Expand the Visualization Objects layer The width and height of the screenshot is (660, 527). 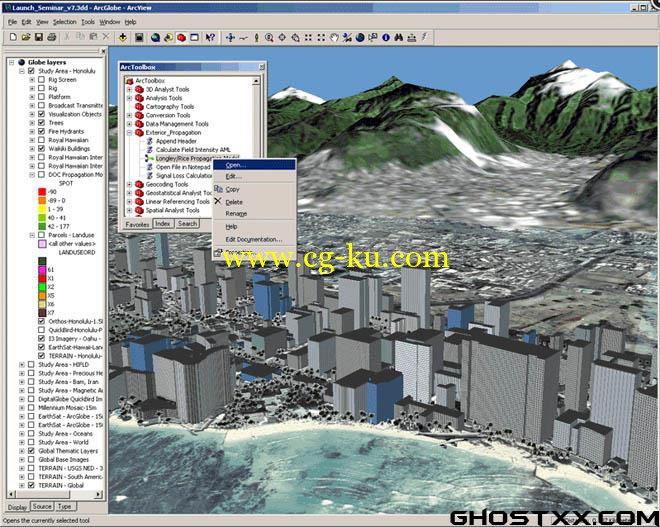click(x=32, y=114)
